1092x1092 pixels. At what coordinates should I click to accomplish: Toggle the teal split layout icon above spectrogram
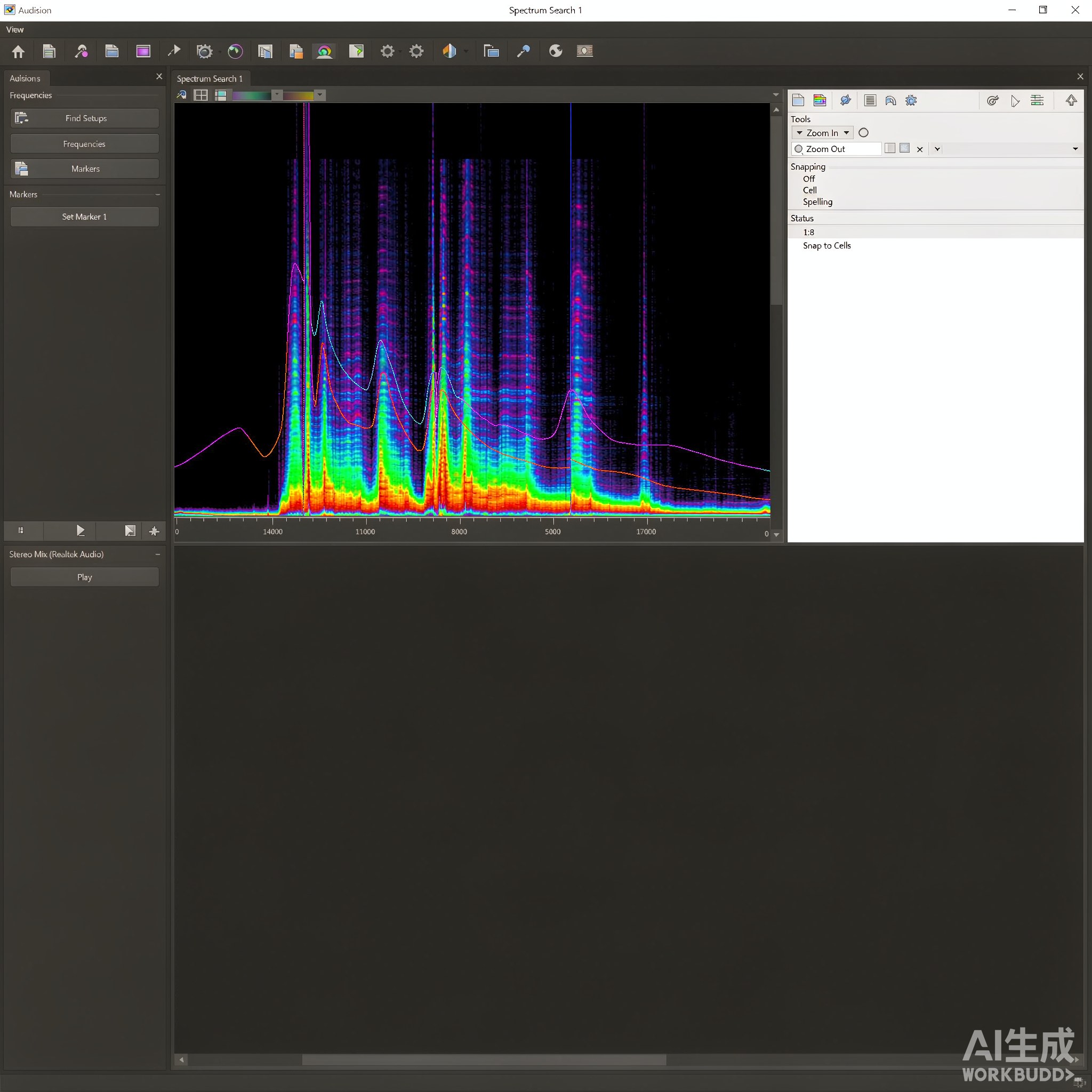[x=220, y=95]
